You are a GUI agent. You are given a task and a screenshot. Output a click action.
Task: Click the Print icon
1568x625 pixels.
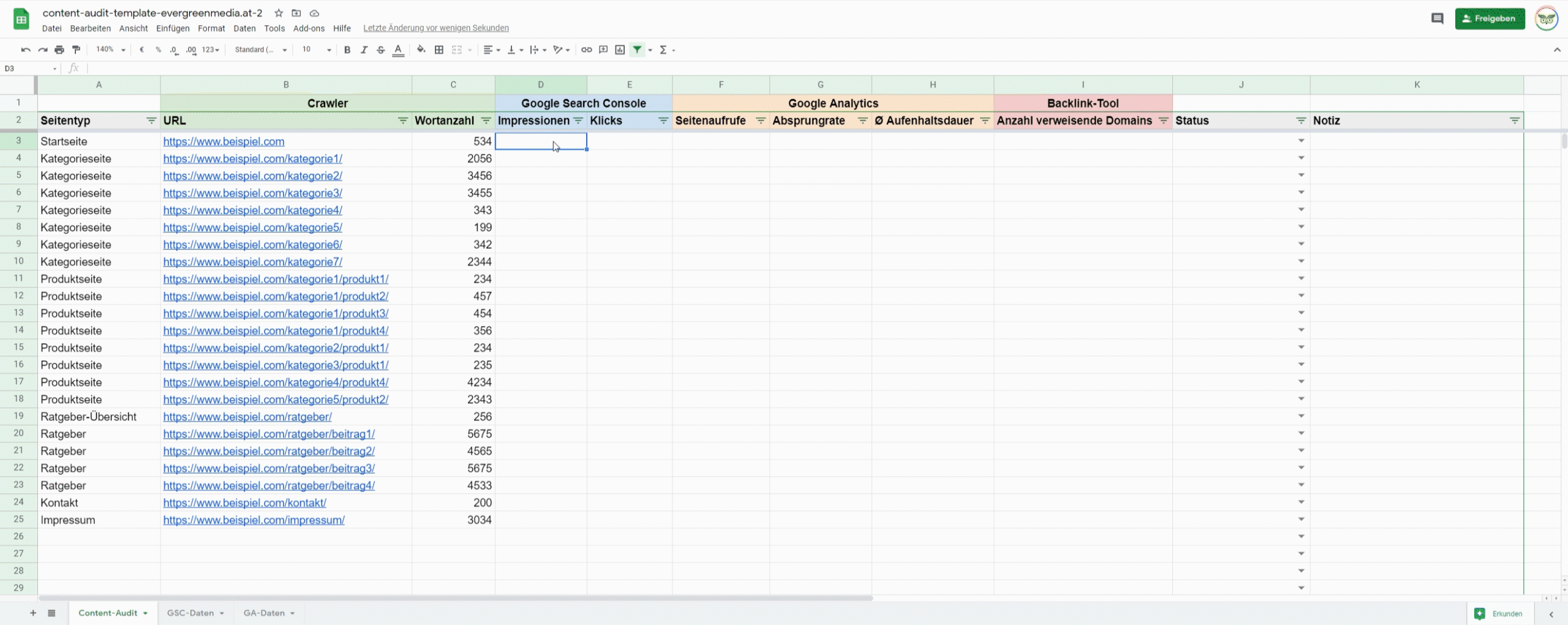click(x=59, y=50)
